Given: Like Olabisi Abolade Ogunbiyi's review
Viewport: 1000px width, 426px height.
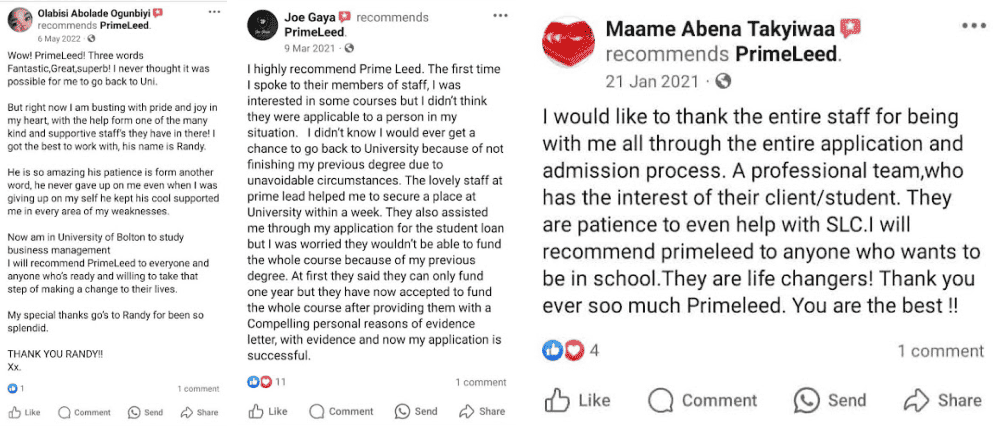Looking at the screenshot, I should point(24,411).
